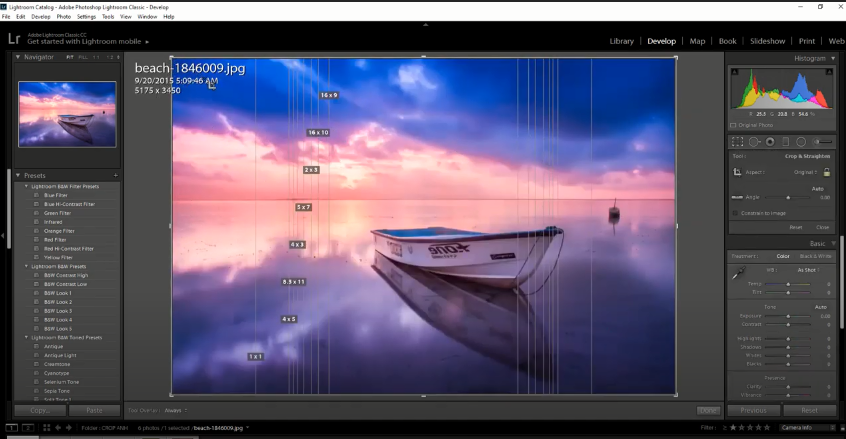This screenshot has width=846, height=439.
Task: Add a new preset with plus icon
Action: click(x=116, y=175)
